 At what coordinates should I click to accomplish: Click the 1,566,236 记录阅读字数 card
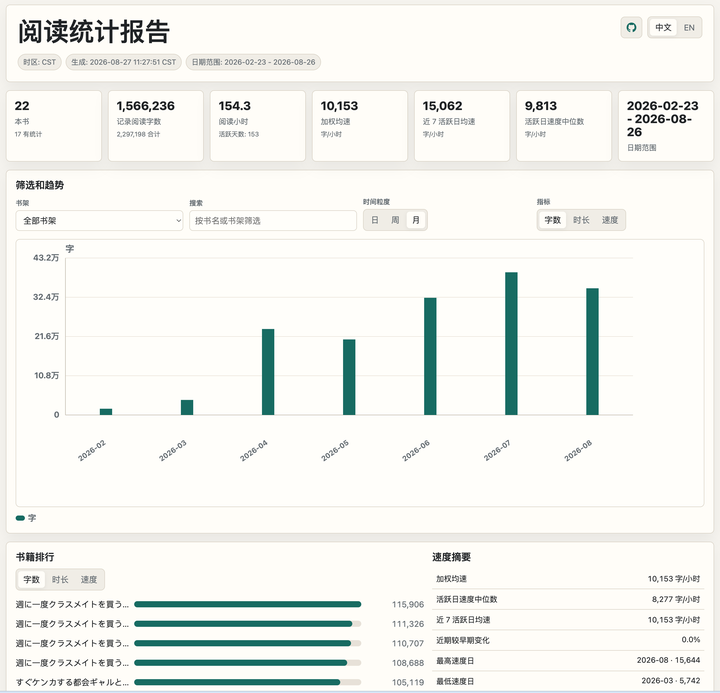(156, 126)
